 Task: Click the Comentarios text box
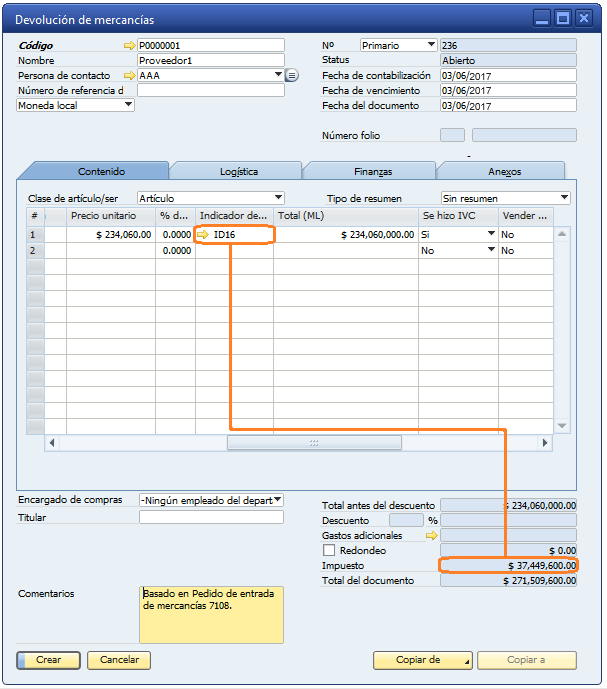tap(211, 614)
